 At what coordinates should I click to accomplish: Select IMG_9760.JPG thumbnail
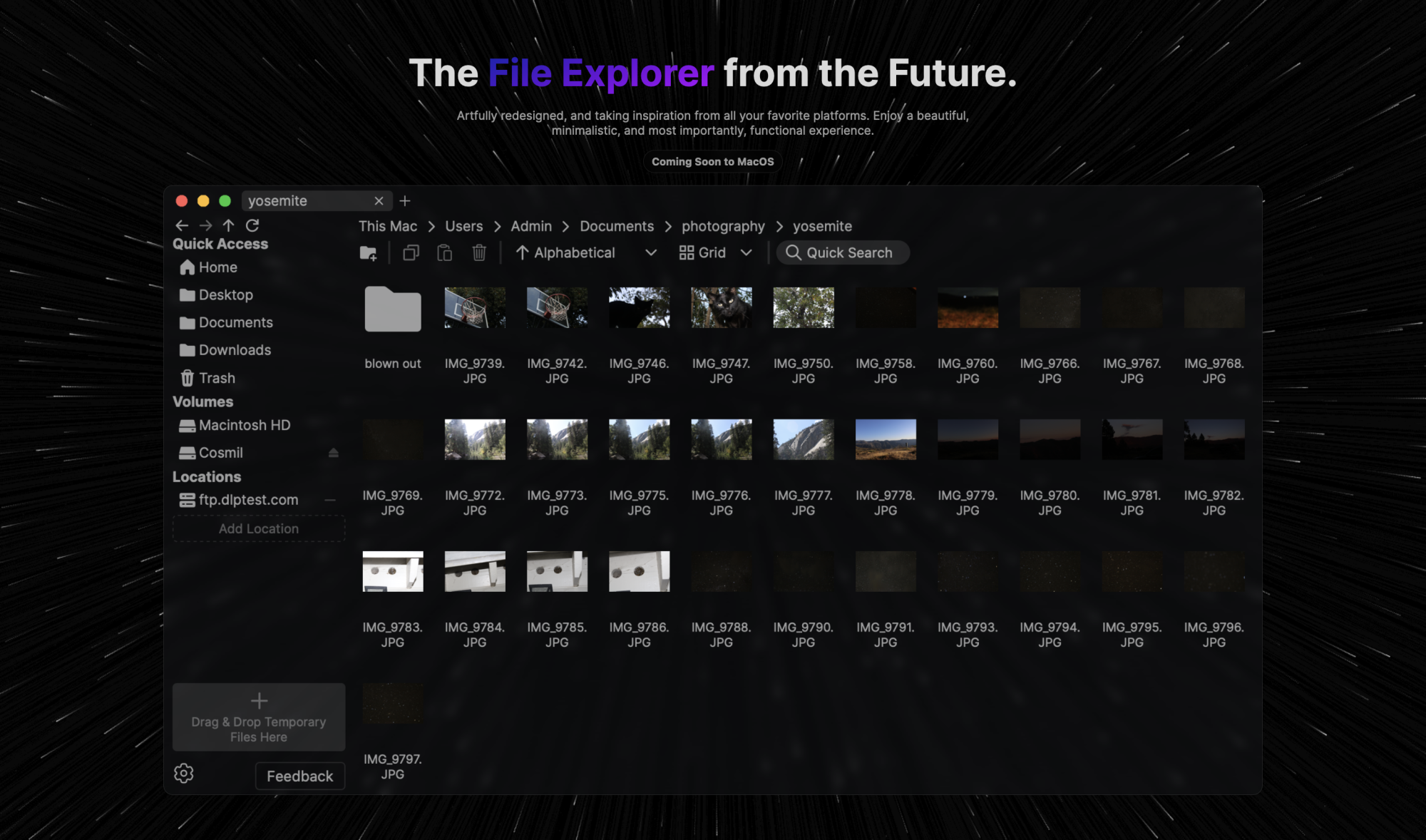click(968, 308)
